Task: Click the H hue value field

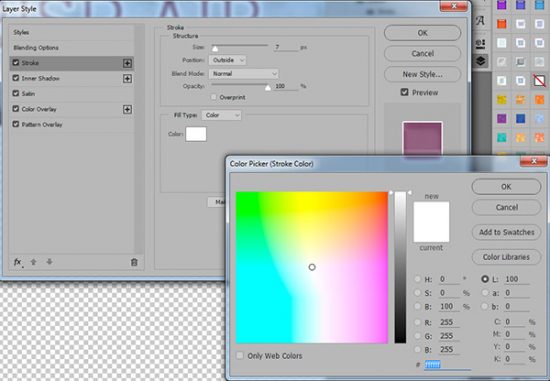Action: 449,279
